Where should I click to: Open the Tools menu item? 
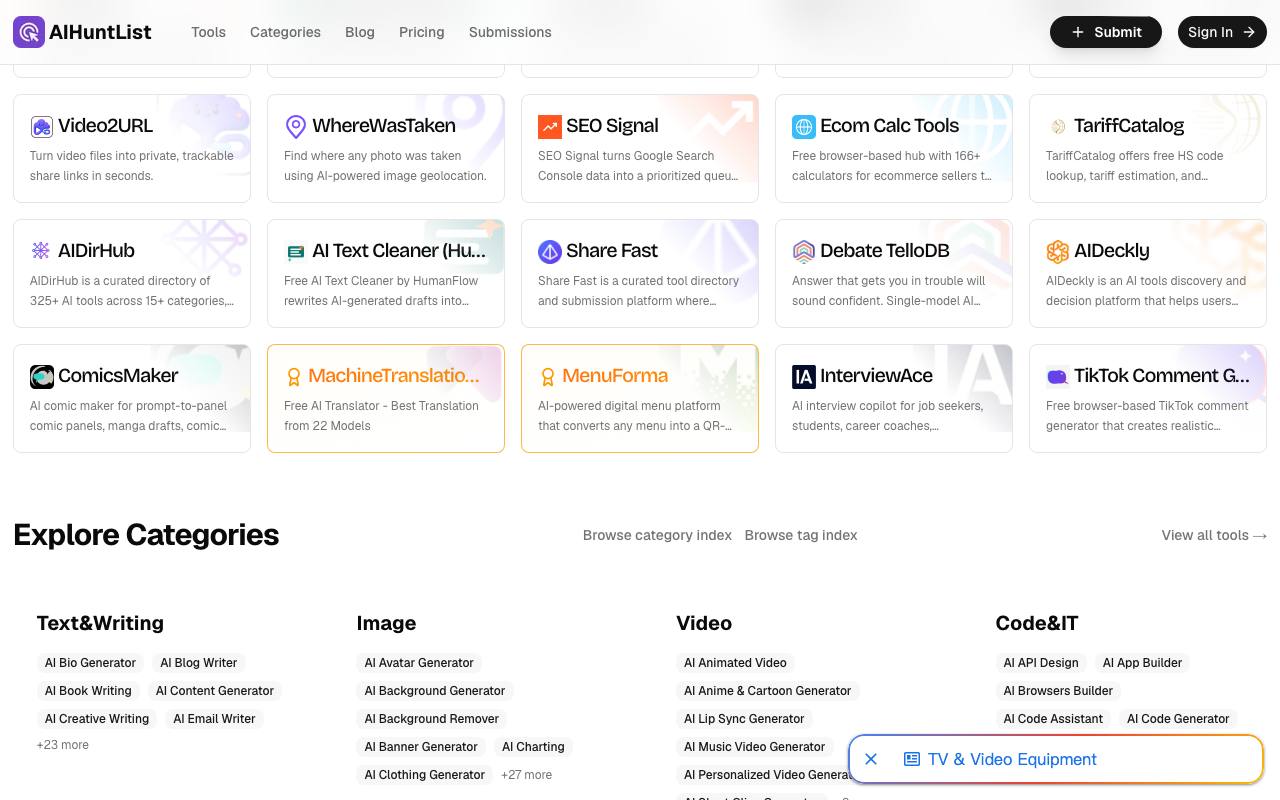(x=209, y=32)
